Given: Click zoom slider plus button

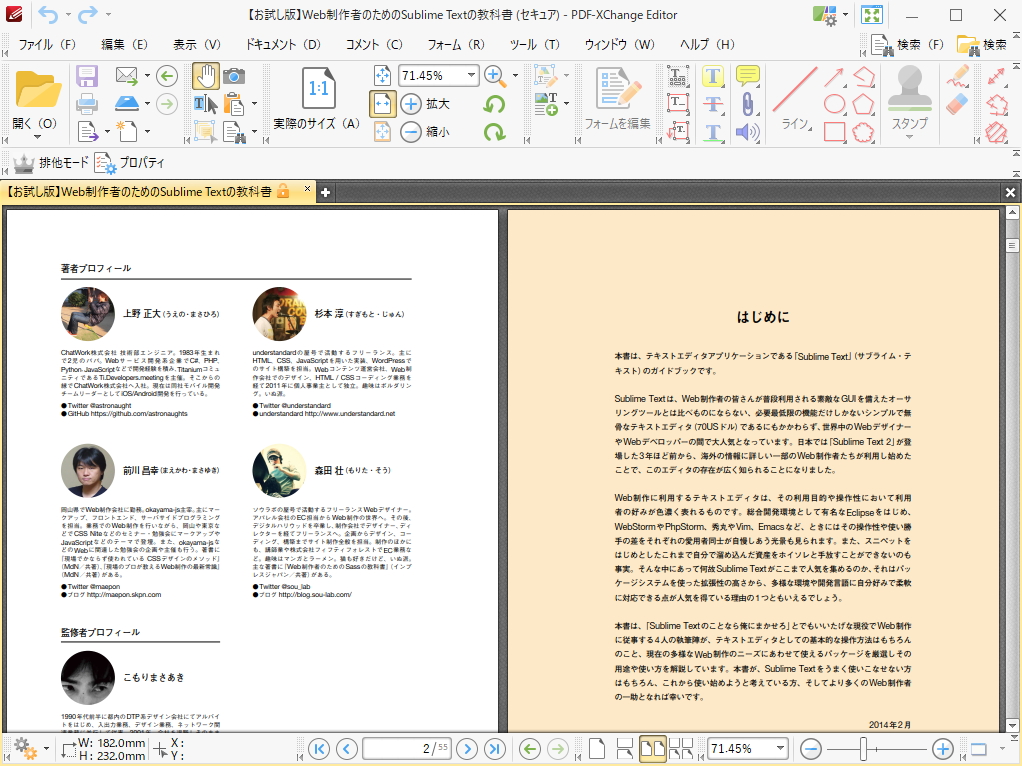Looking at the screenshot, I should [942, 748].
